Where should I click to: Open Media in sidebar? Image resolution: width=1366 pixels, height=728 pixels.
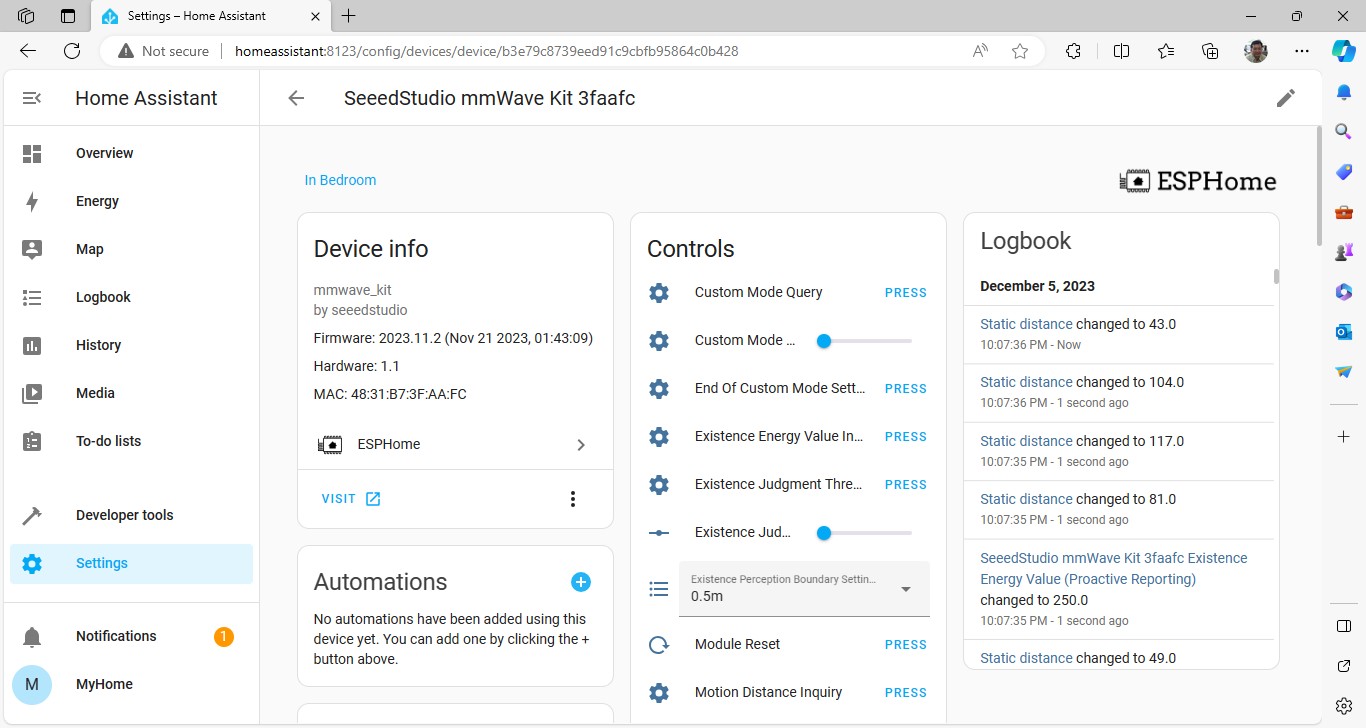131,393
